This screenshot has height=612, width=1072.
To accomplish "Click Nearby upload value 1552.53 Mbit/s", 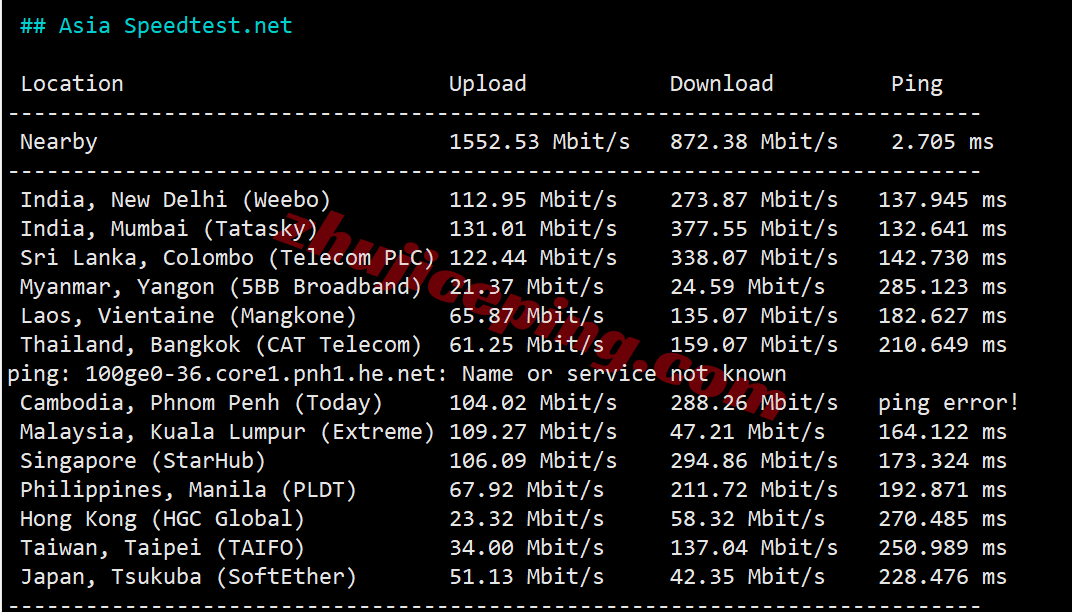I will 539,142.
